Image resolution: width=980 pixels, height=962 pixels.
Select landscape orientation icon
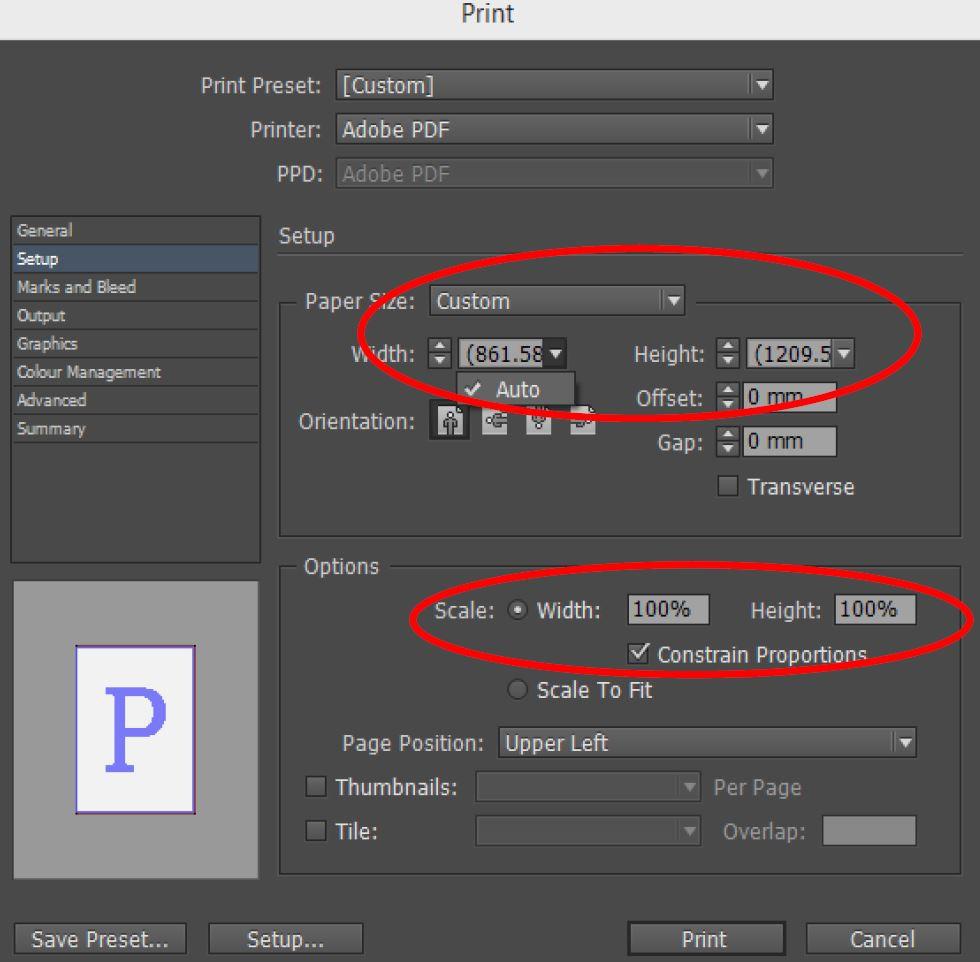point(494,421)
